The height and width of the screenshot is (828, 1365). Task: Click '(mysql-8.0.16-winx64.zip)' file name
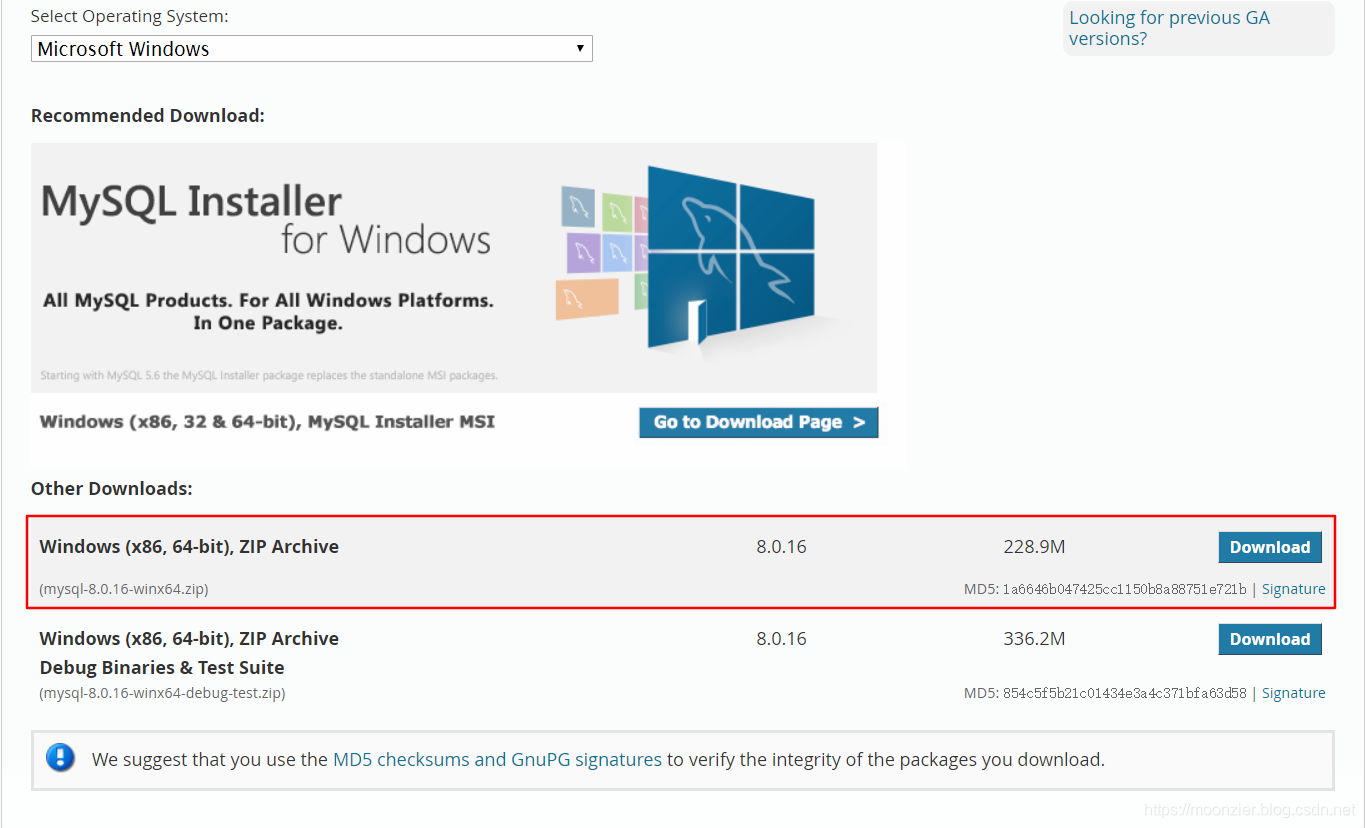click(x=124, y=589)
